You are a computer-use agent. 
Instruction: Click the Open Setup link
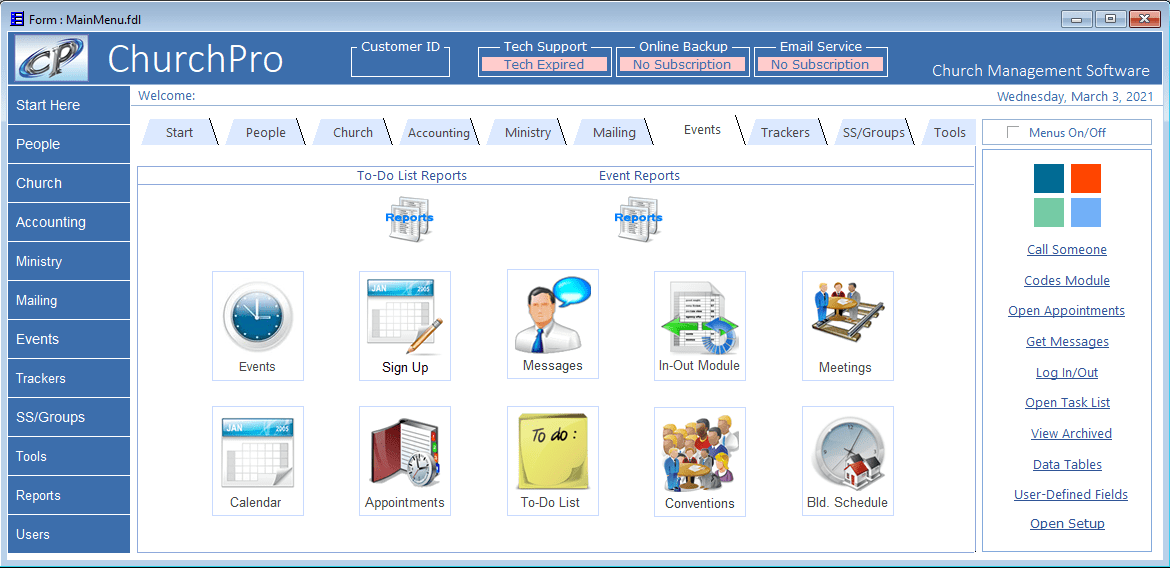pos(1067,523)
